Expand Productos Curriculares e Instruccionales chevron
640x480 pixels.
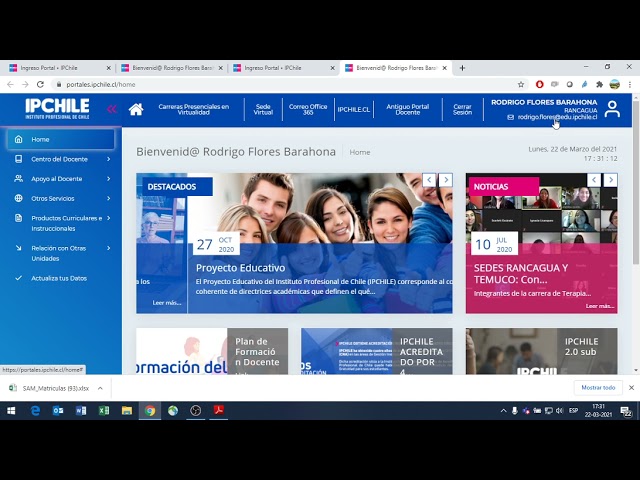tap(109, 218)
